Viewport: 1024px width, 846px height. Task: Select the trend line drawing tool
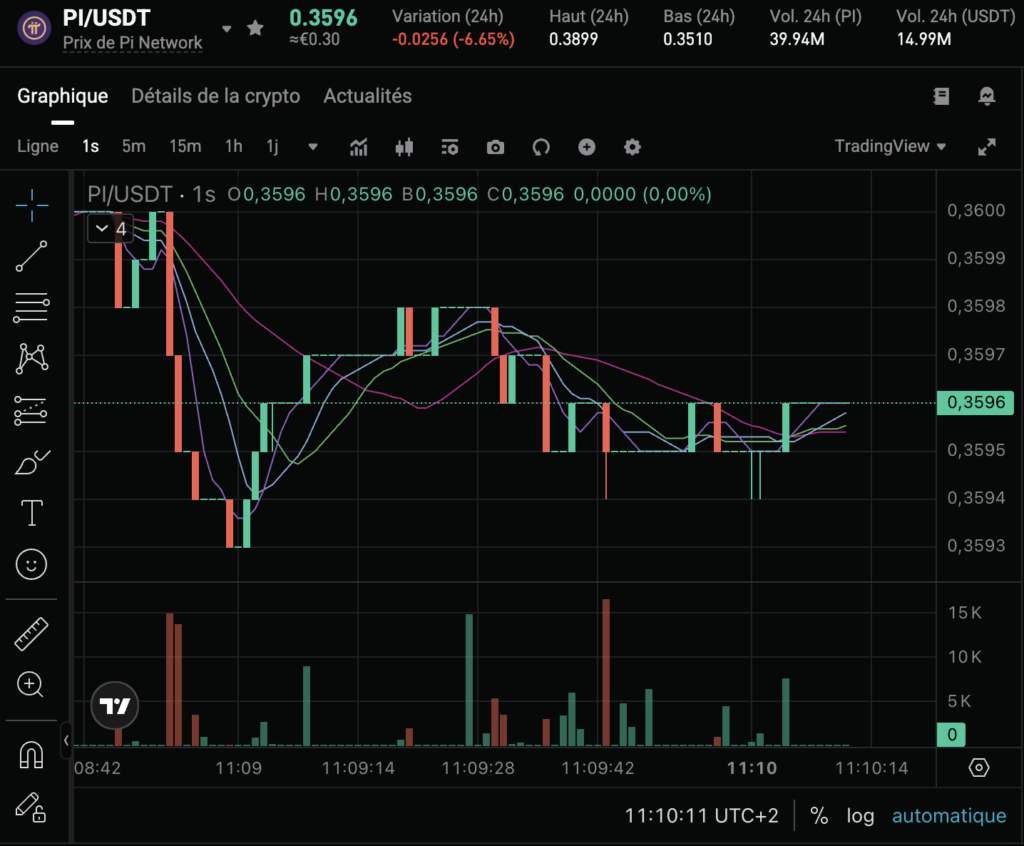[x=31, y=256]
